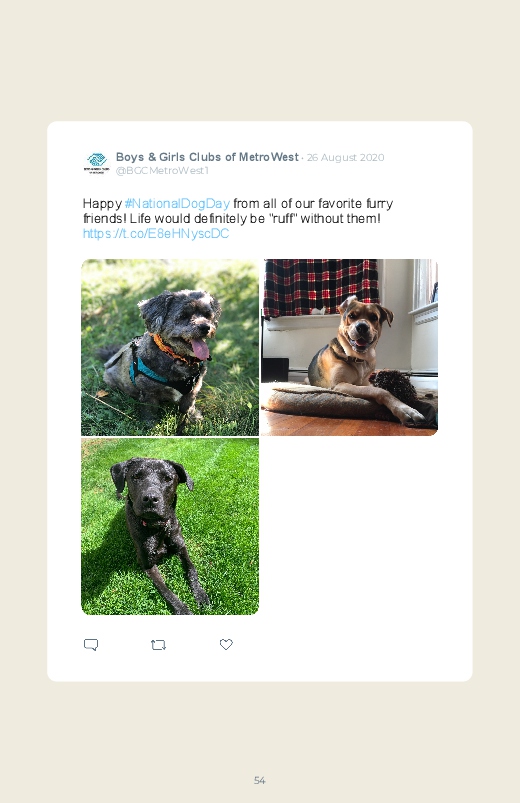The image size is (520, 803).
Task: Open the tan dog on bed photo
Action: click(x=349, y=347)
